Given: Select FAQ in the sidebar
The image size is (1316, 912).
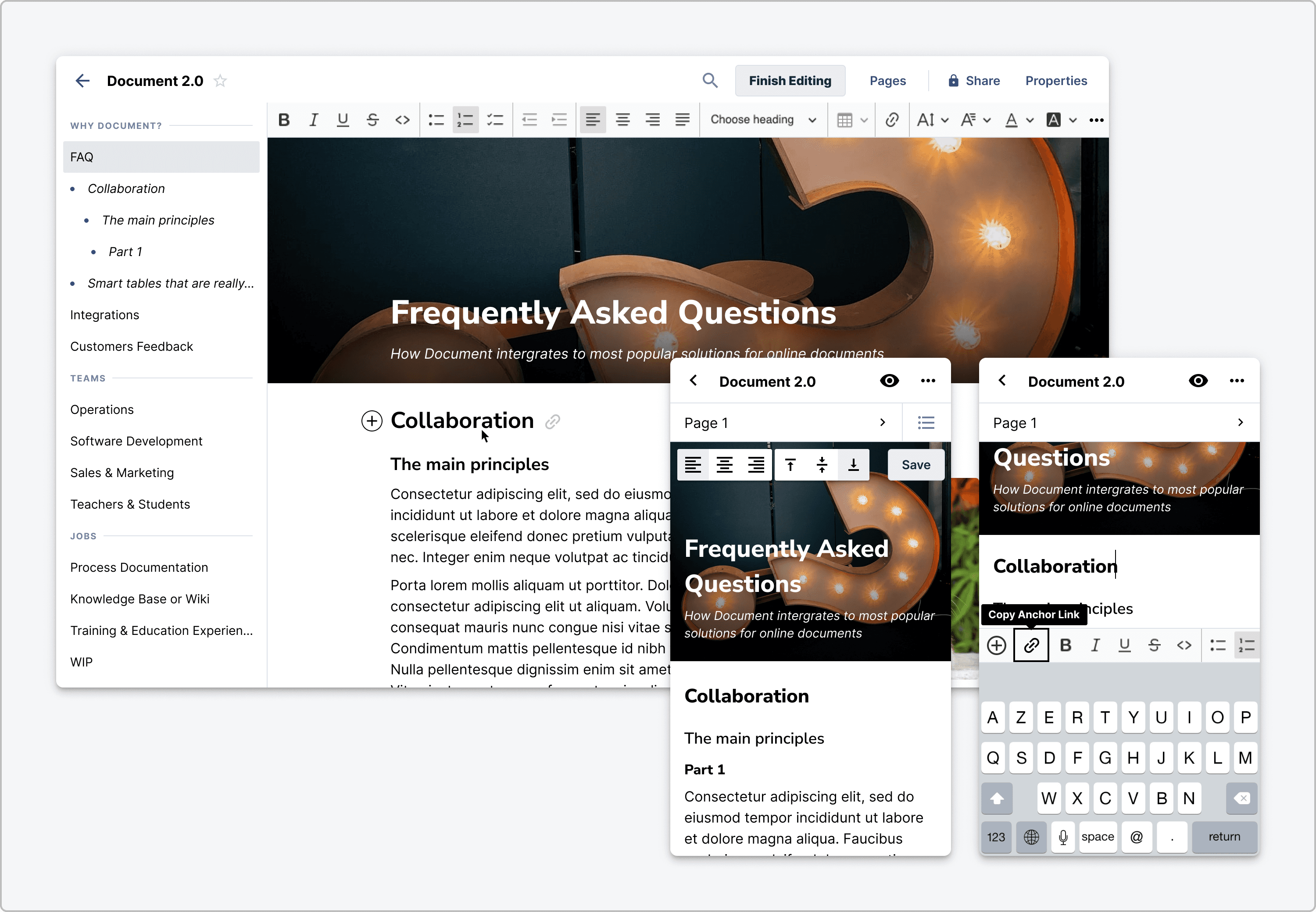Looking at the screenshot, I should click(161, 157).
